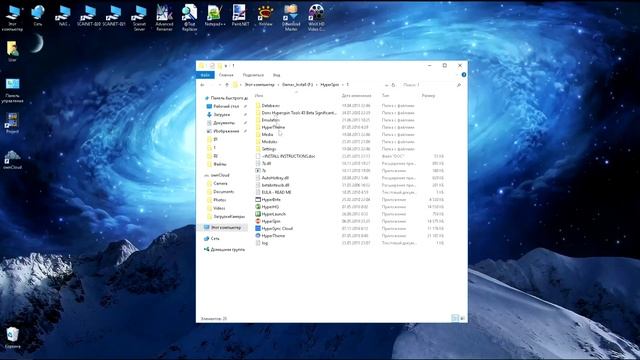Open the Text Replacer desktop shortcut
Viewport: 640px width, 360px height.
click(189, 18)
